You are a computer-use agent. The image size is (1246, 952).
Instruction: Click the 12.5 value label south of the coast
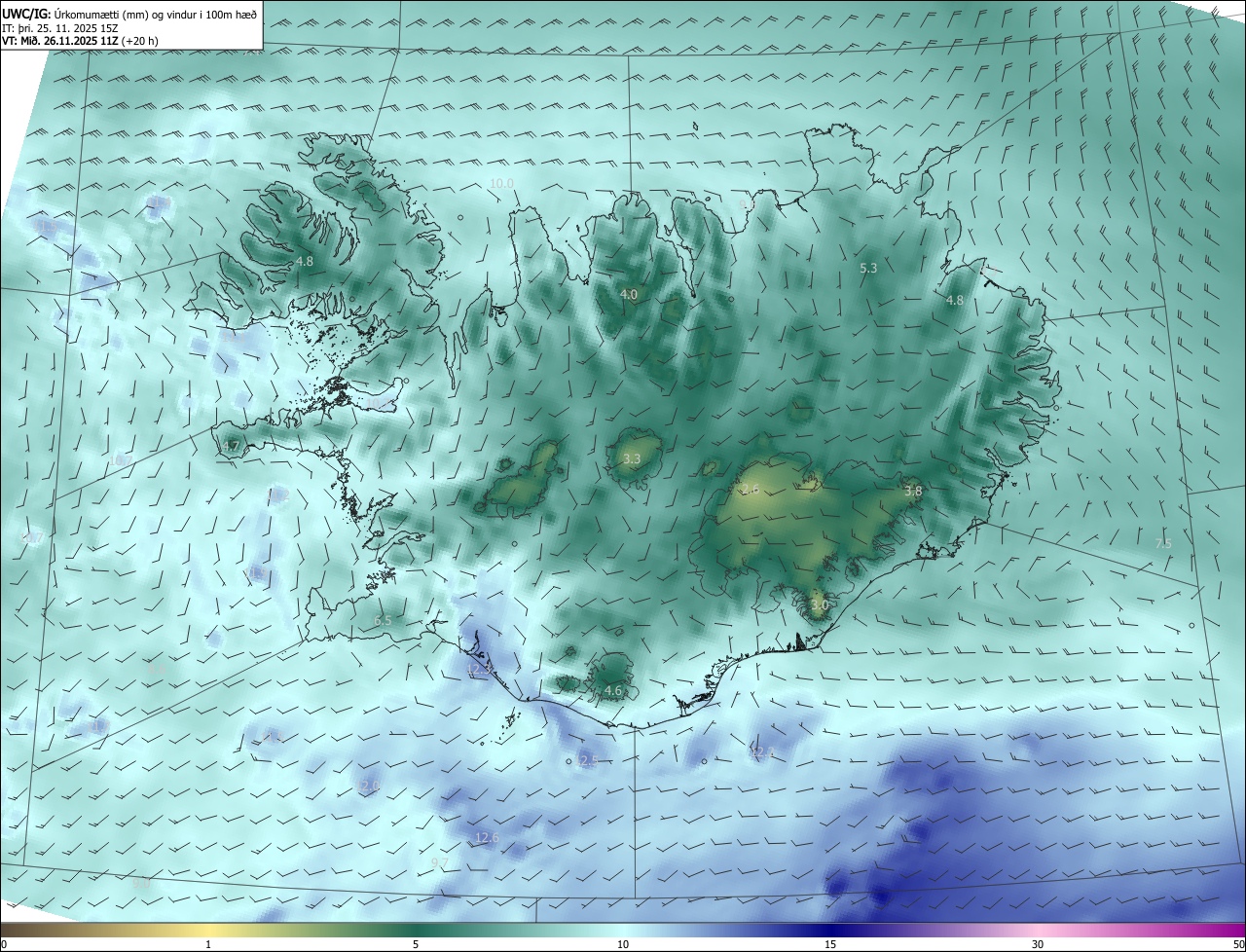tap(585, 760)
